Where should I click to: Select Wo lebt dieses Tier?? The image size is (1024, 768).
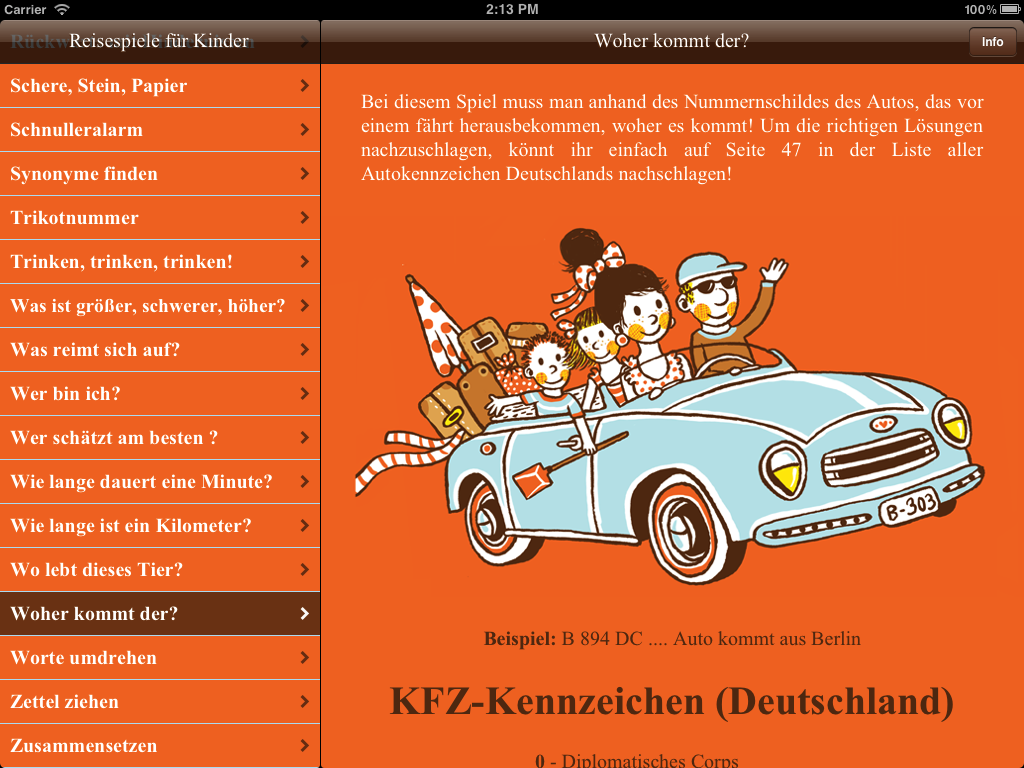97,570
